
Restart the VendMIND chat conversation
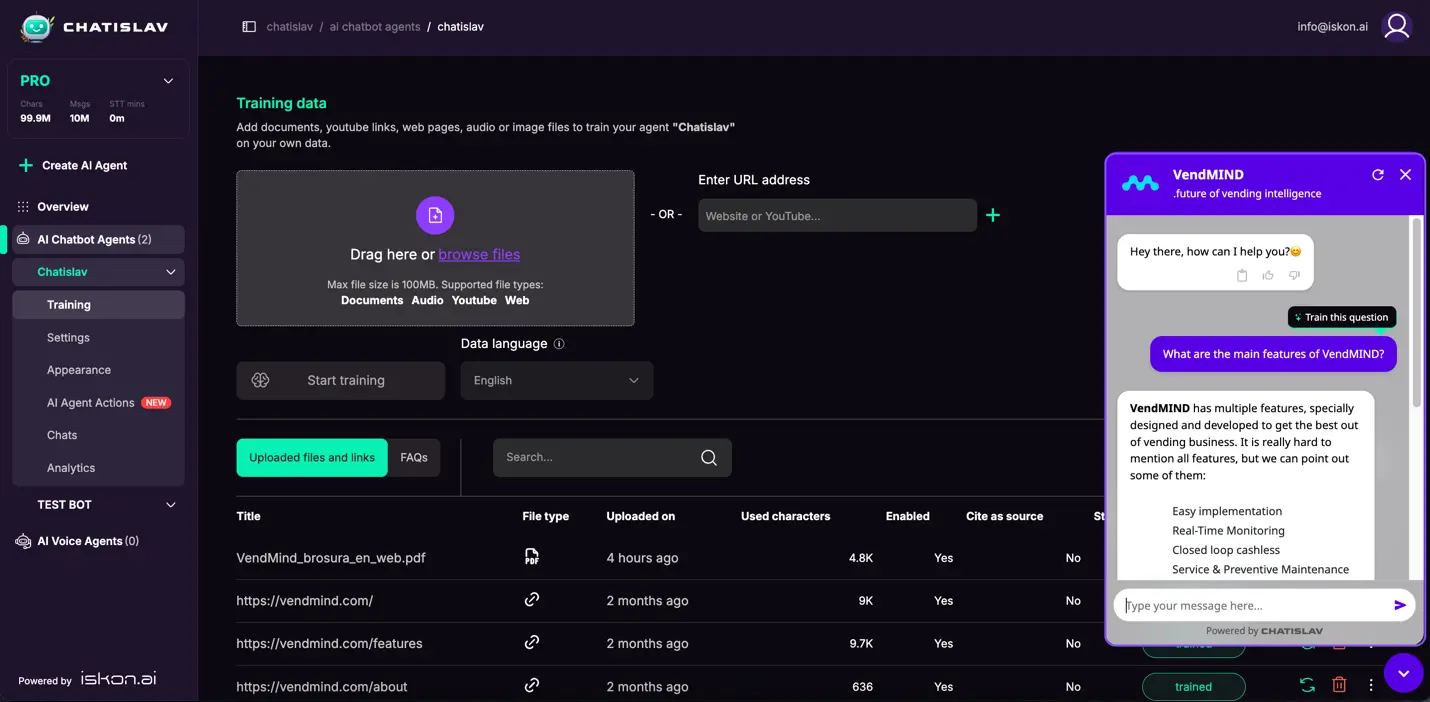(x=1377, y=174)
